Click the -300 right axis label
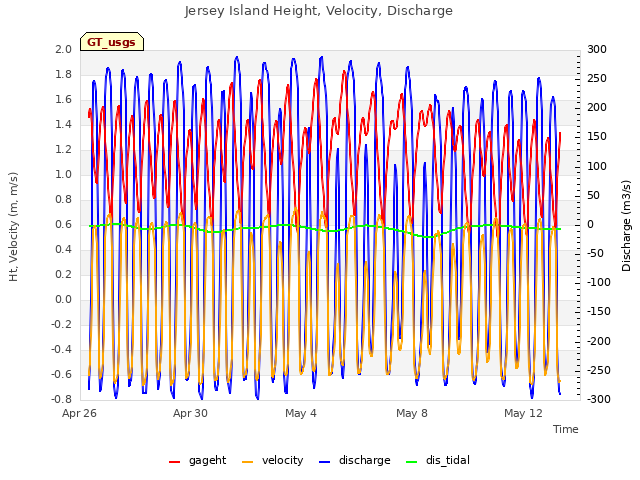This screenshot has width=640, height=480. point(599,399)
